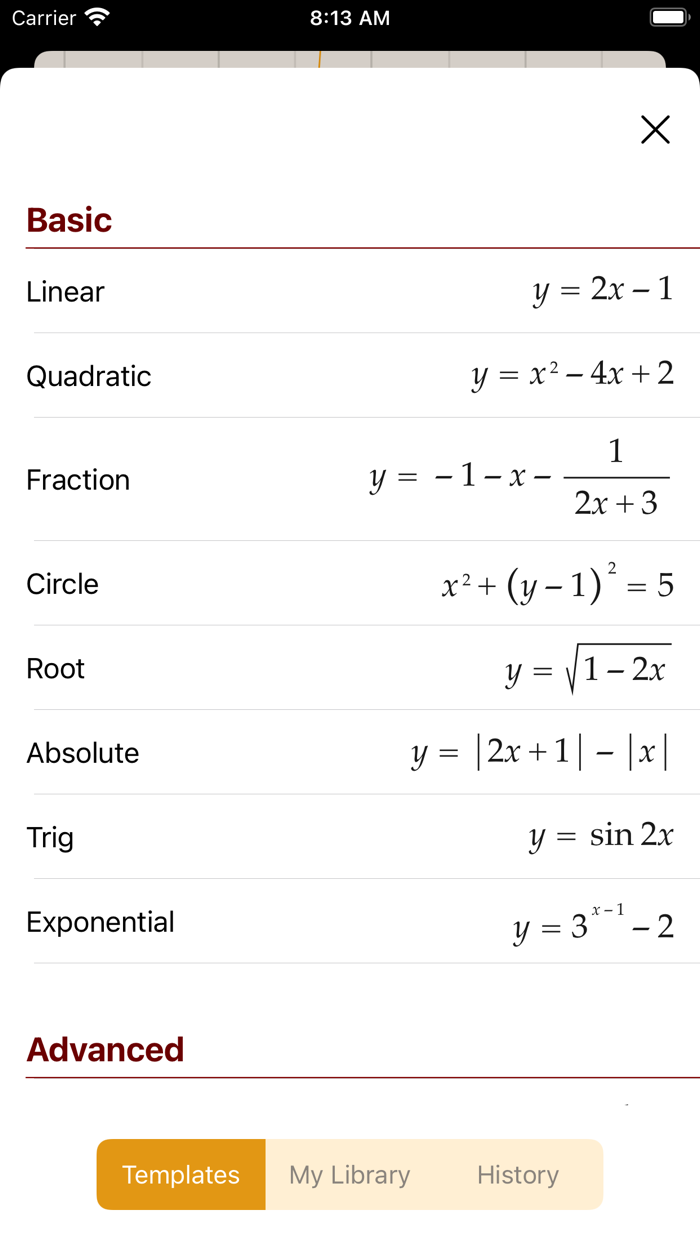Pick the Circle equation template
Screen dimensions: 700x1244
click(350, 584)
